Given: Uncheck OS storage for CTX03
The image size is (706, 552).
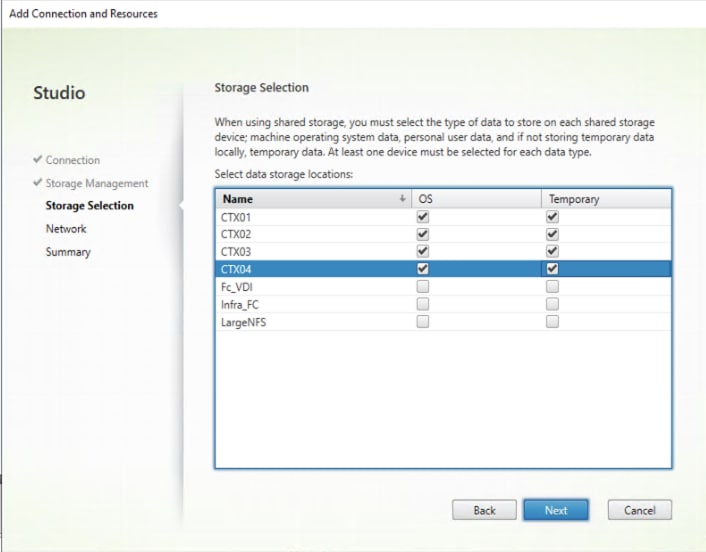Looking at the screenshot, I should pyautogui.click(x=422, y=251).
